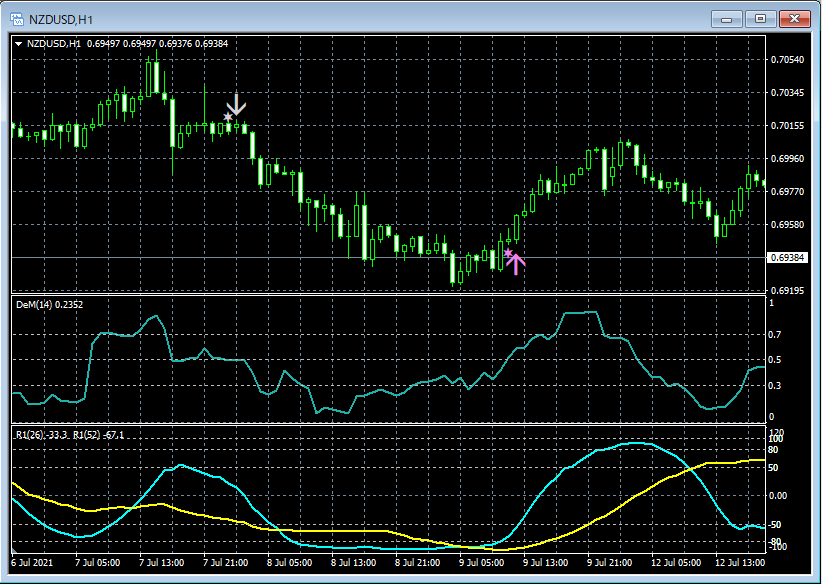Click the 0.69960 price axis label
Viewport: 823px width, 584px height.
tap(788, 158)
